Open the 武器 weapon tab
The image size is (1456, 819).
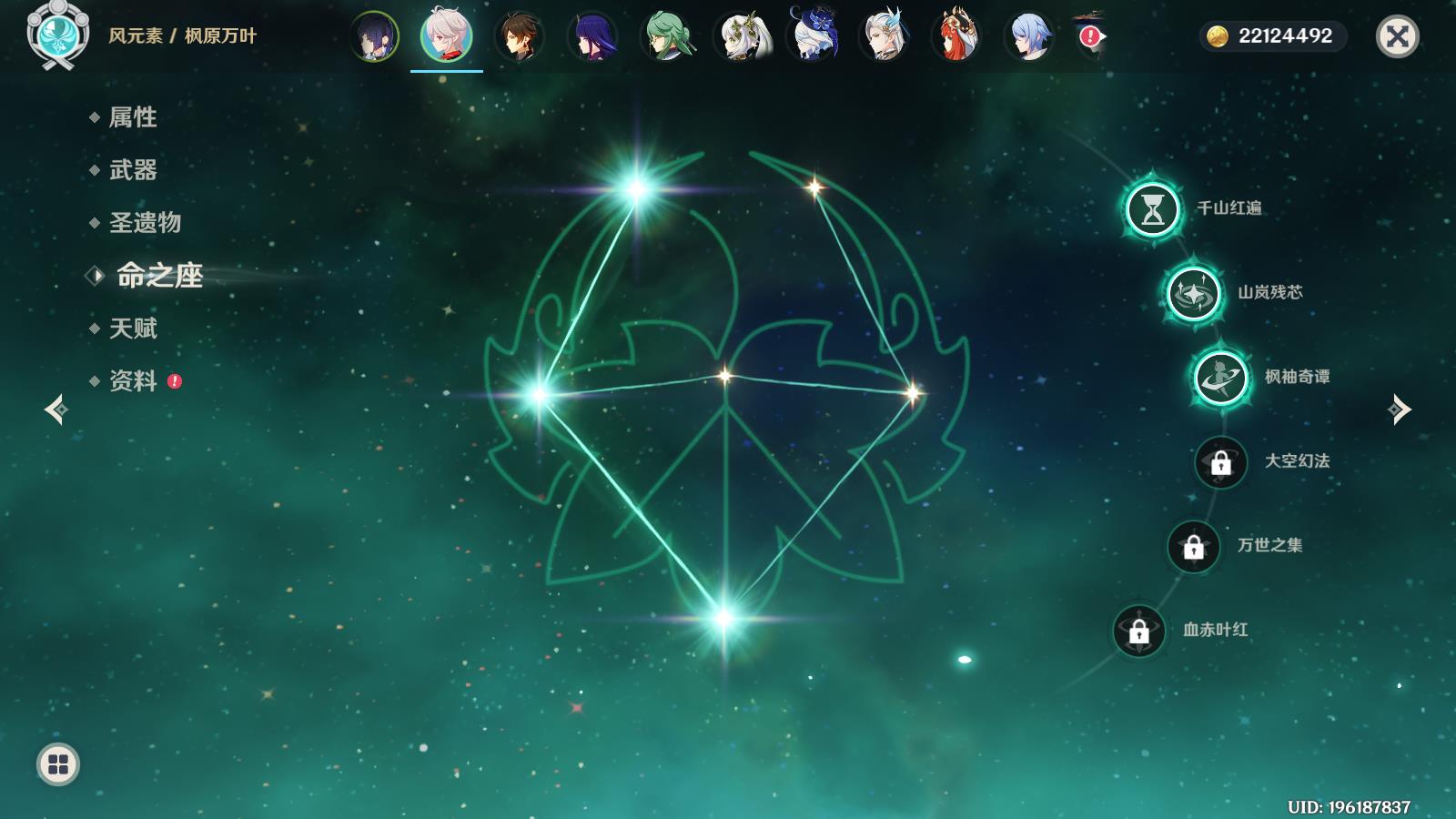pyautogui.click(x=133, y=169)
